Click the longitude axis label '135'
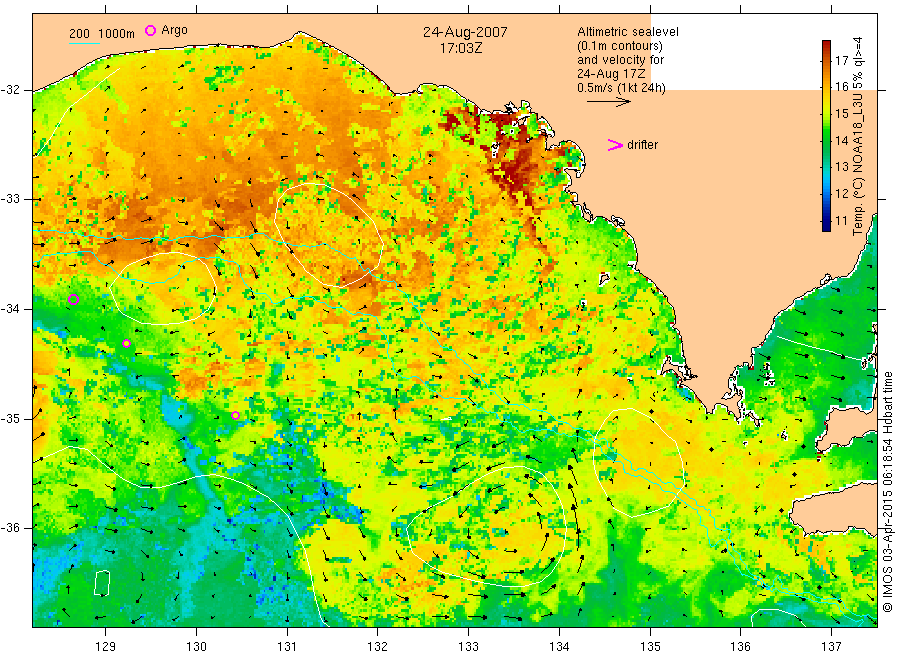The height and width of the screenshot is (660, 900). tap(650, 647)
